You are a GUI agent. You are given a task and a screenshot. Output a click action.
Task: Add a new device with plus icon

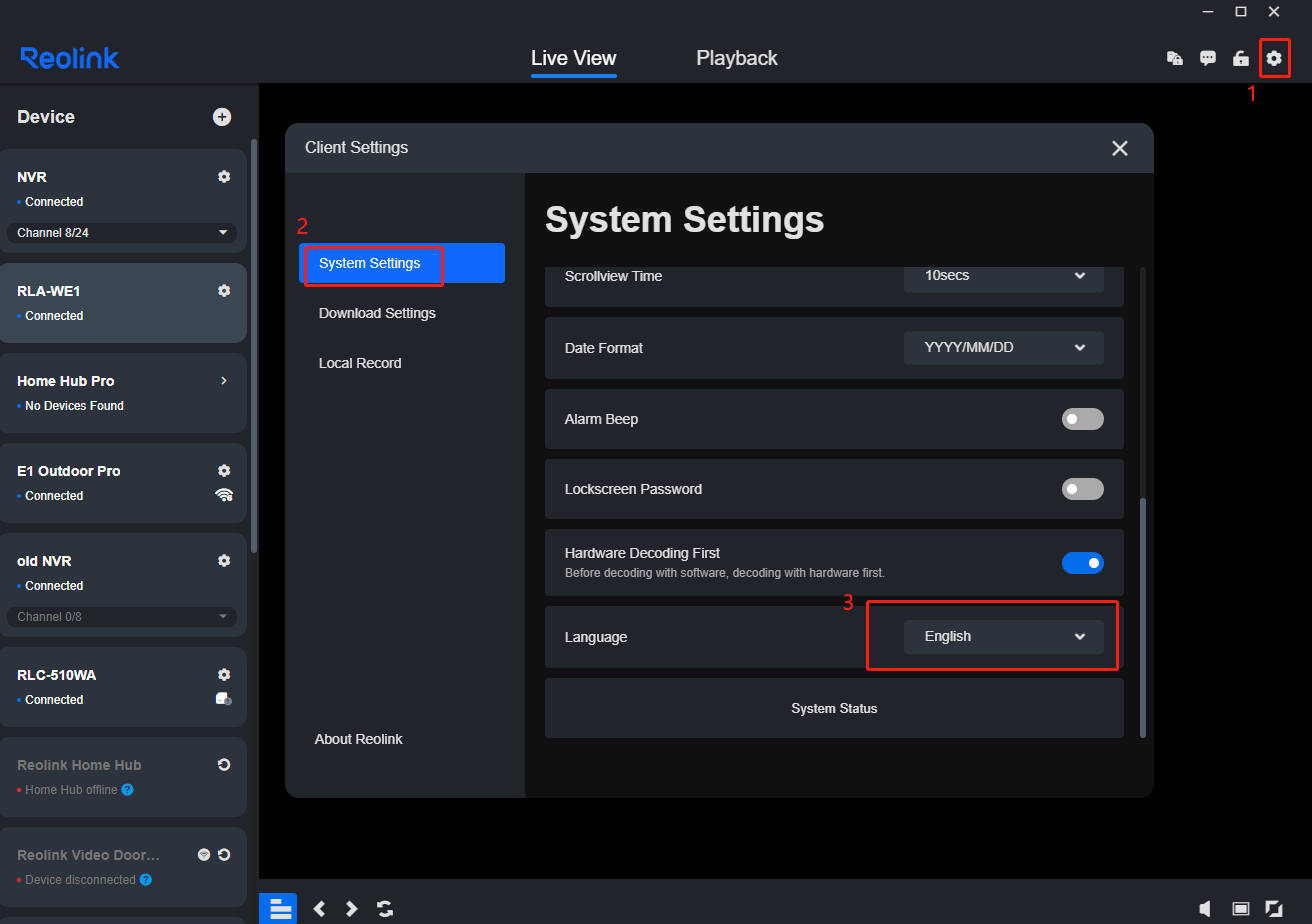(222, 117)
